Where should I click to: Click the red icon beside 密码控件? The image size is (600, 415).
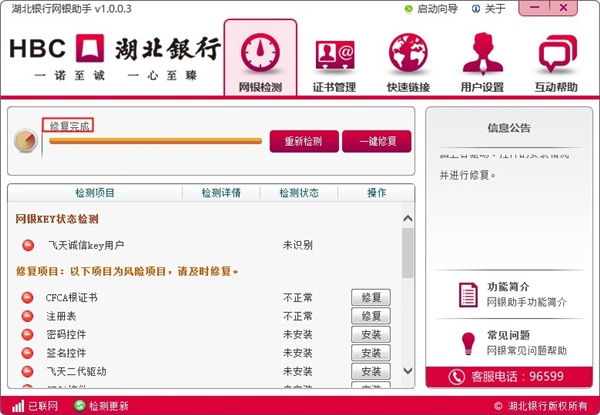click(28, 334)
